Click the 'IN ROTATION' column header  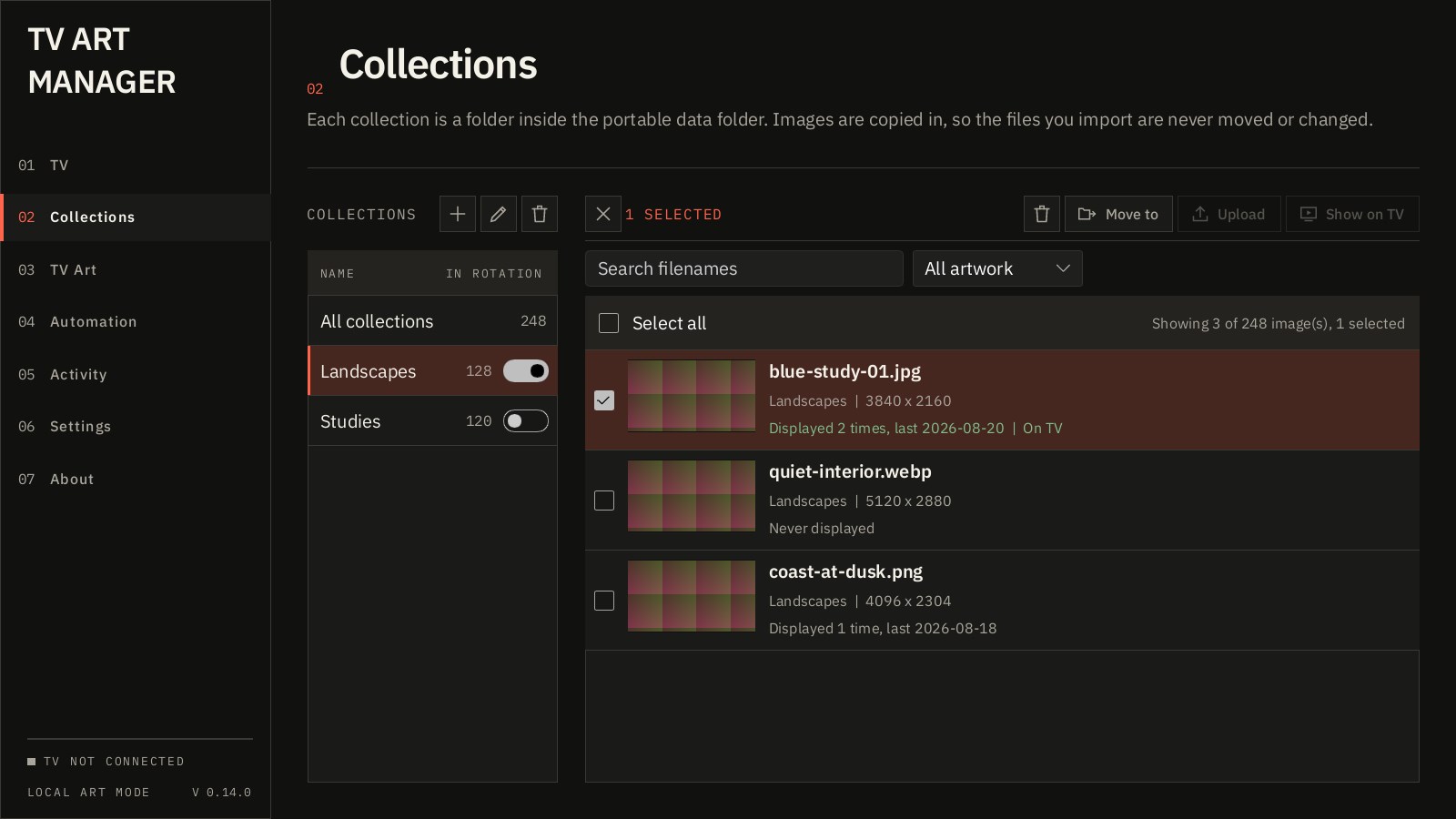(494, 273)
